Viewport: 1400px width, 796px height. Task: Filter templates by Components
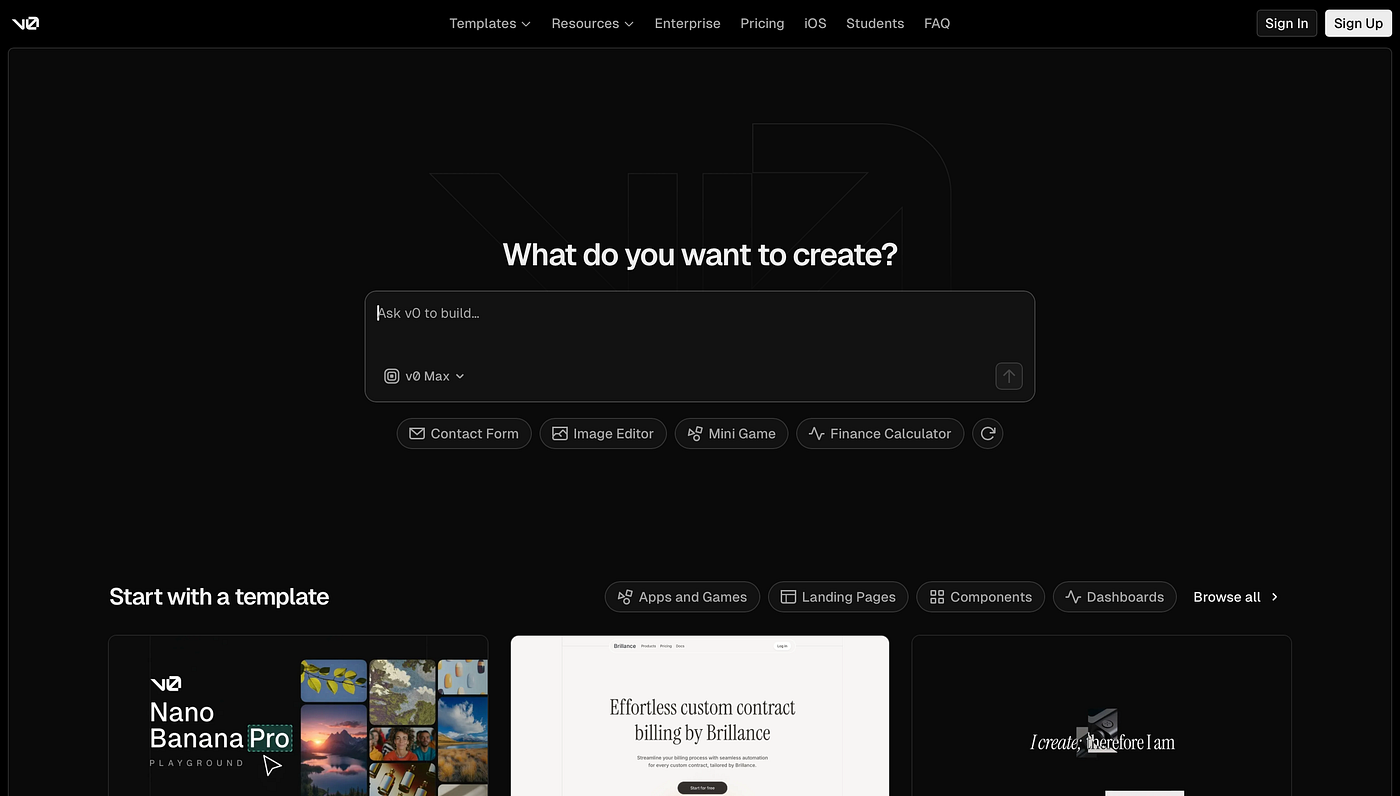(x=981, y=597)
